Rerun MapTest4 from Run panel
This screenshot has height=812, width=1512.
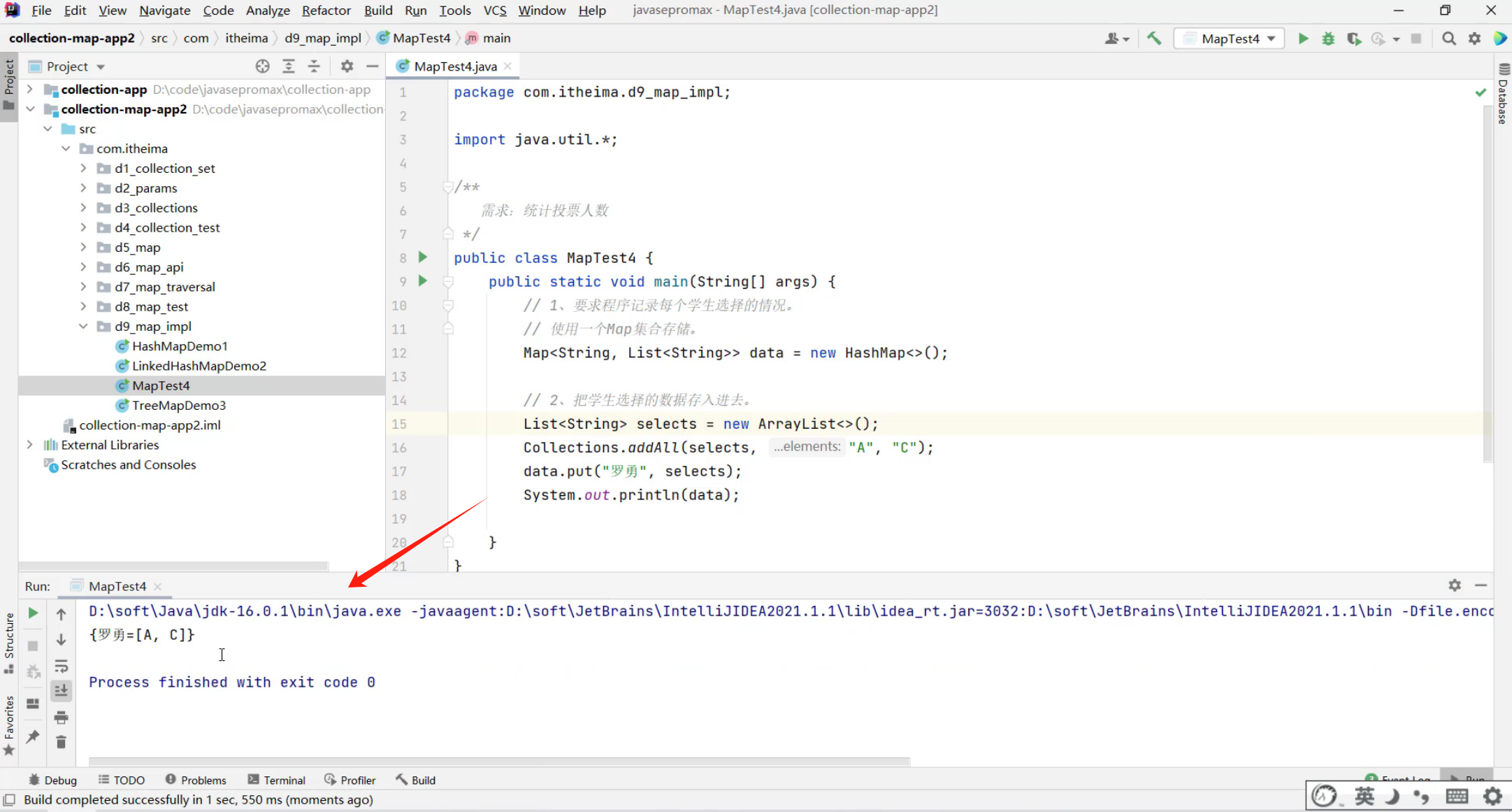33,613
